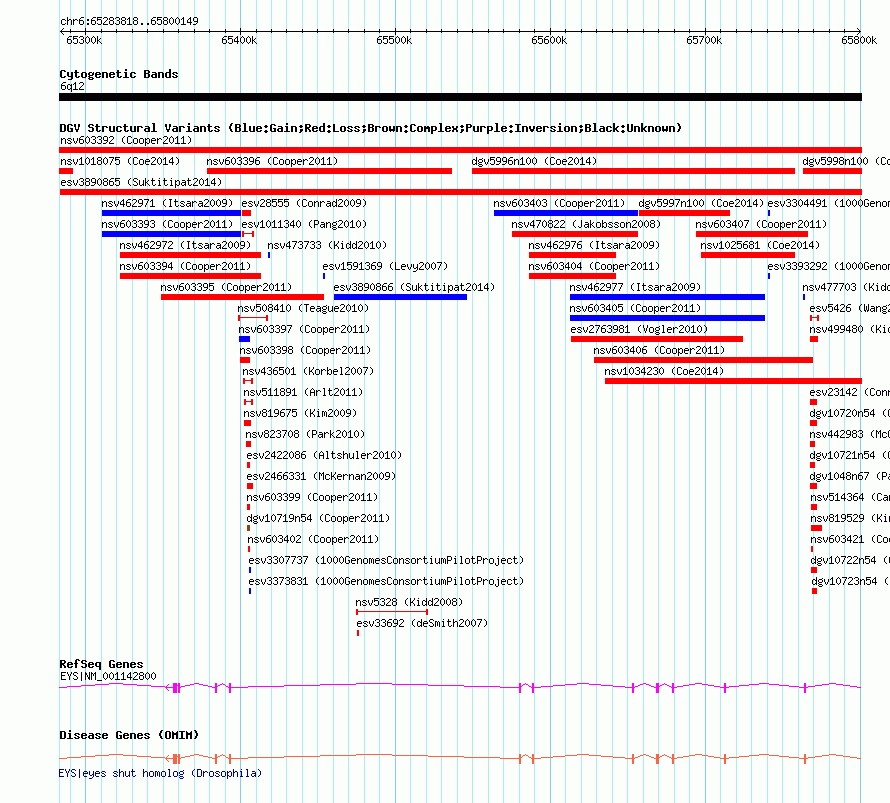Select esv2763981 (Vogler2010) variant
The width and height of the screenshot is (890, 803).
pos(639,329)
